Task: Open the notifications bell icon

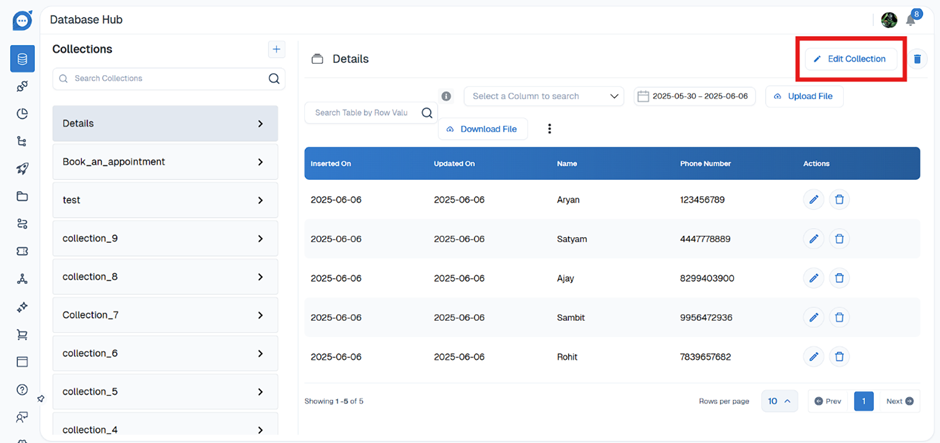Action: point(911,20)
